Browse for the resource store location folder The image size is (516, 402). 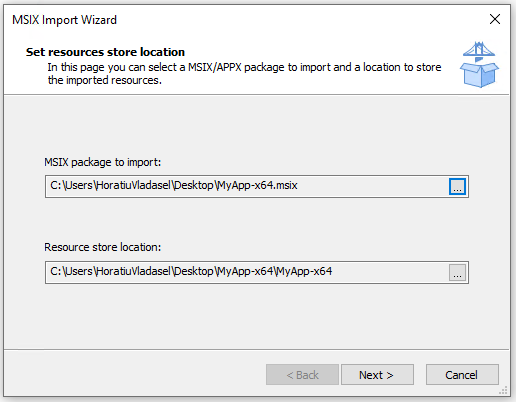(x=457, y=273)
